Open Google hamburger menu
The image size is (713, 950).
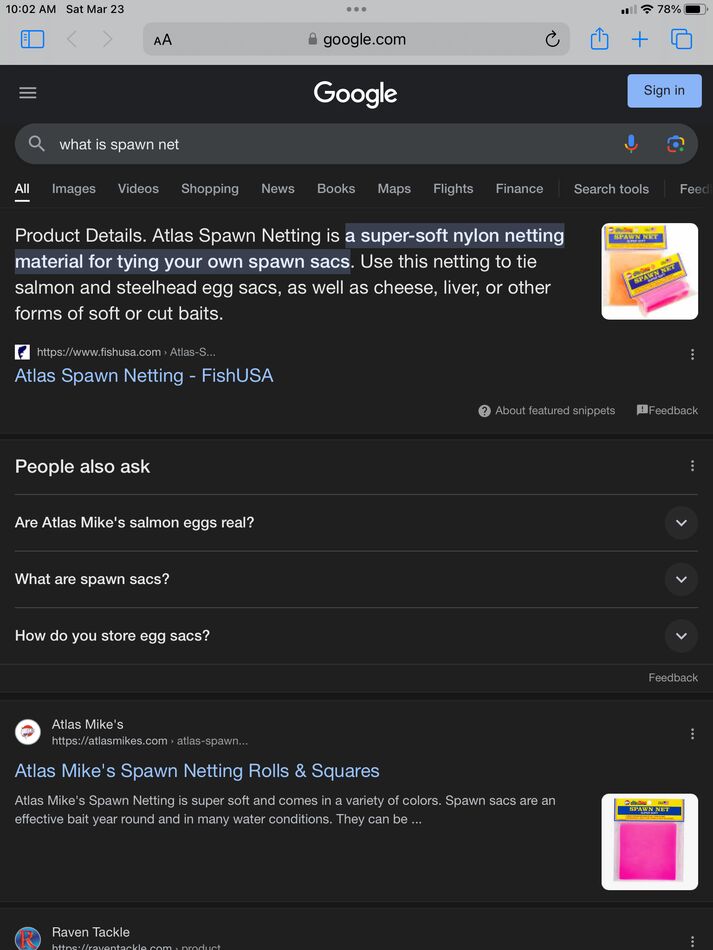28,93
